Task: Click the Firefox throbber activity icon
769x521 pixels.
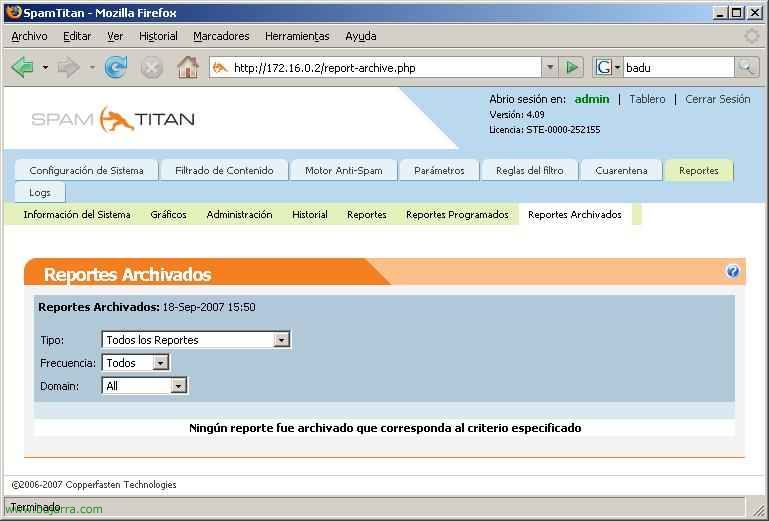Action: [751, 36]
